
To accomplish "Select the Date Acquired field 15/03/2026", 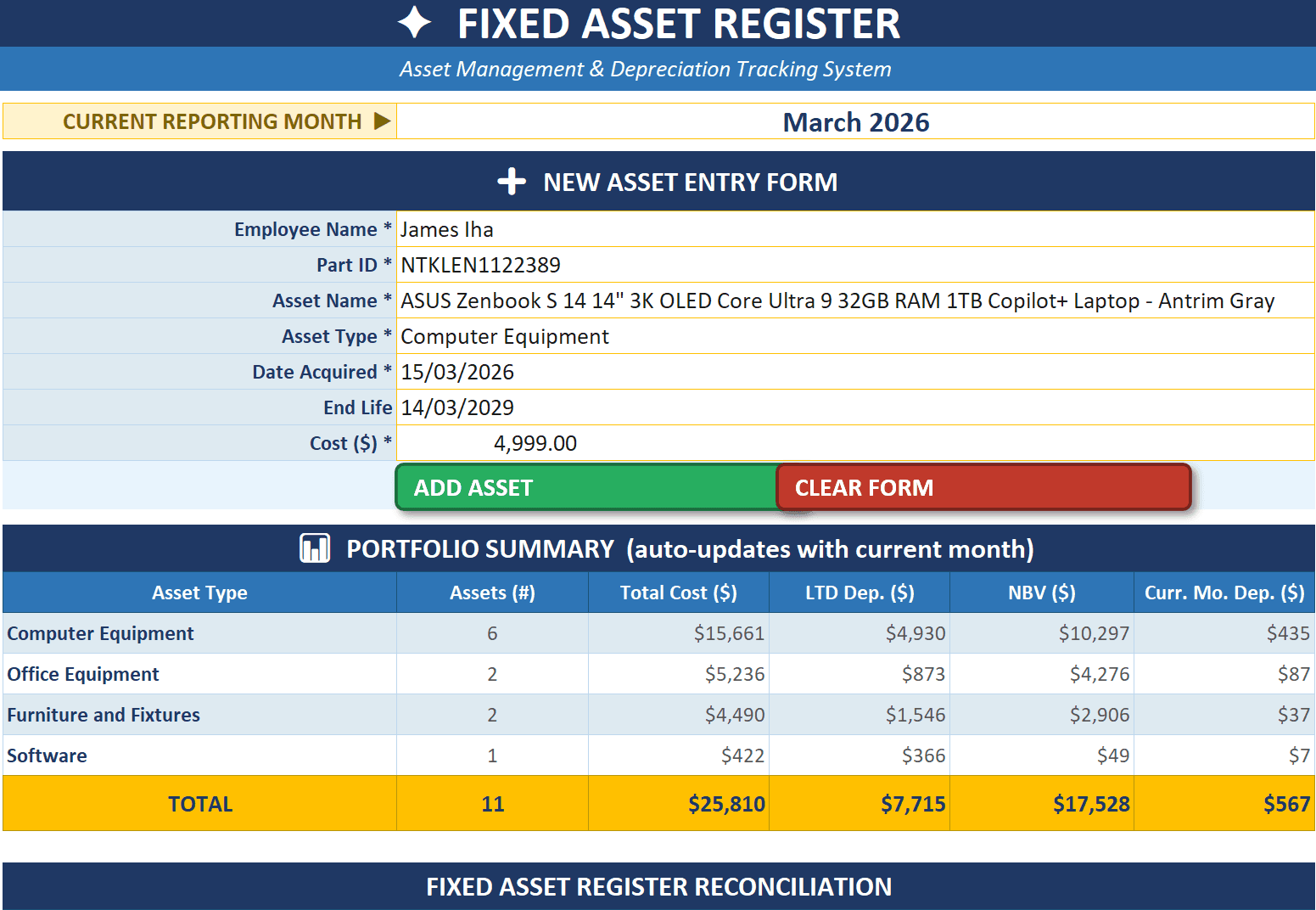I will pyautogui.click(x=855, y=372).
